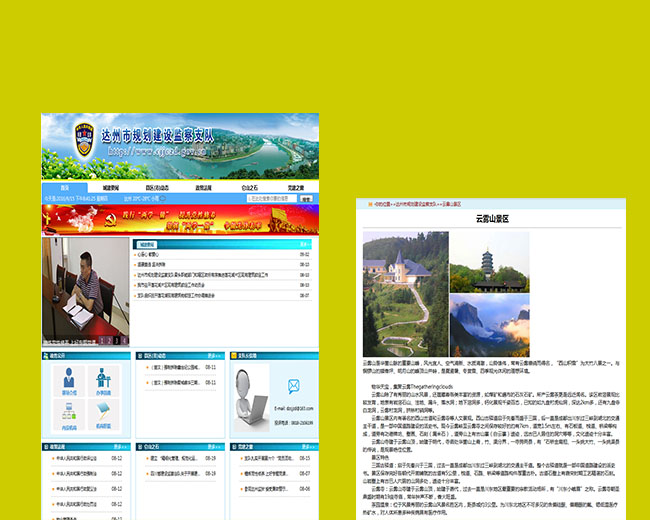The image size is (650, 520).
Task: Click slide number 4 in photo slideshow
Action: (x=123, y=340)
